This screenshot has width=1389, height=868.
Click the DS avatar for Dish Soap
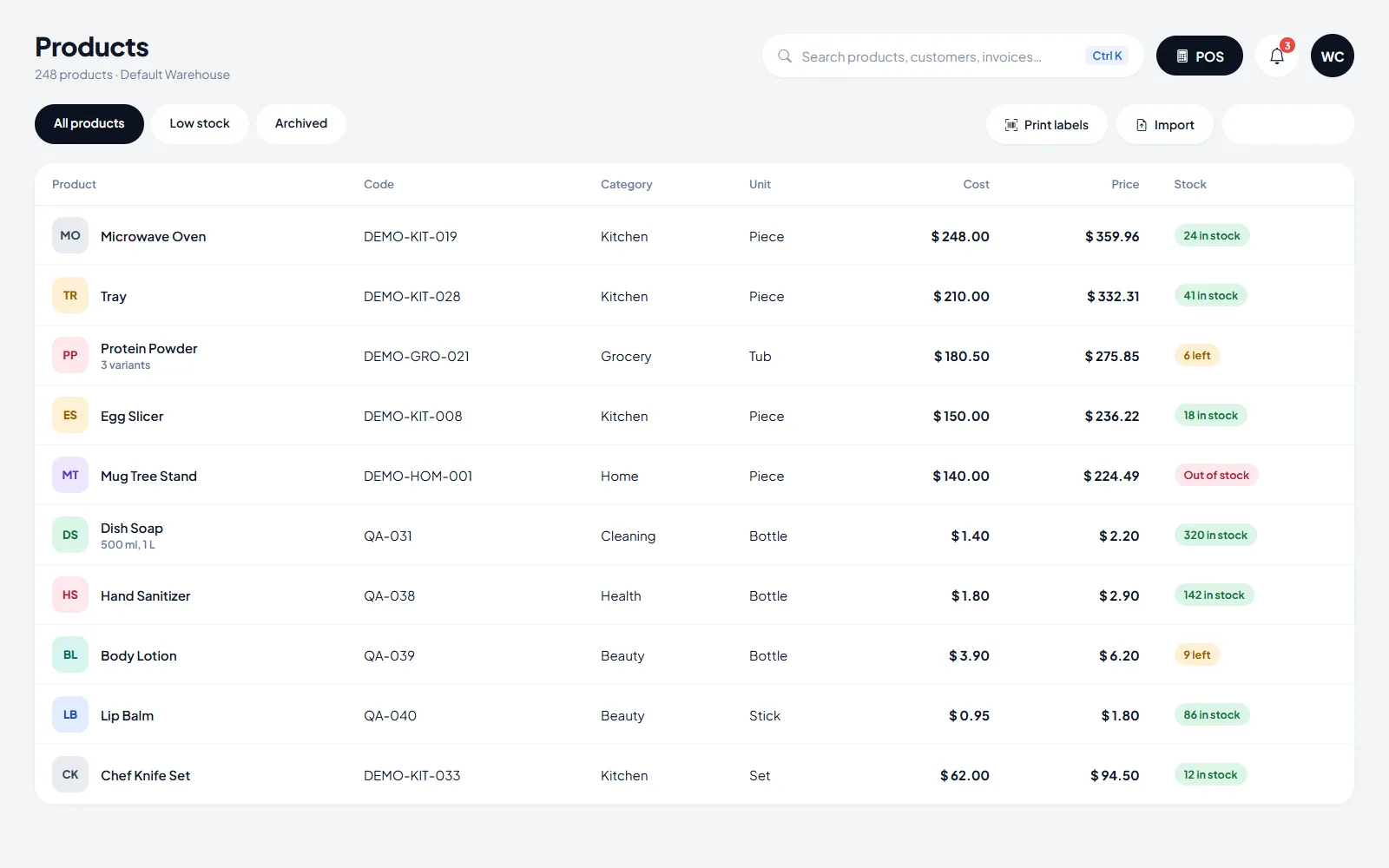(x=70, y=535)
